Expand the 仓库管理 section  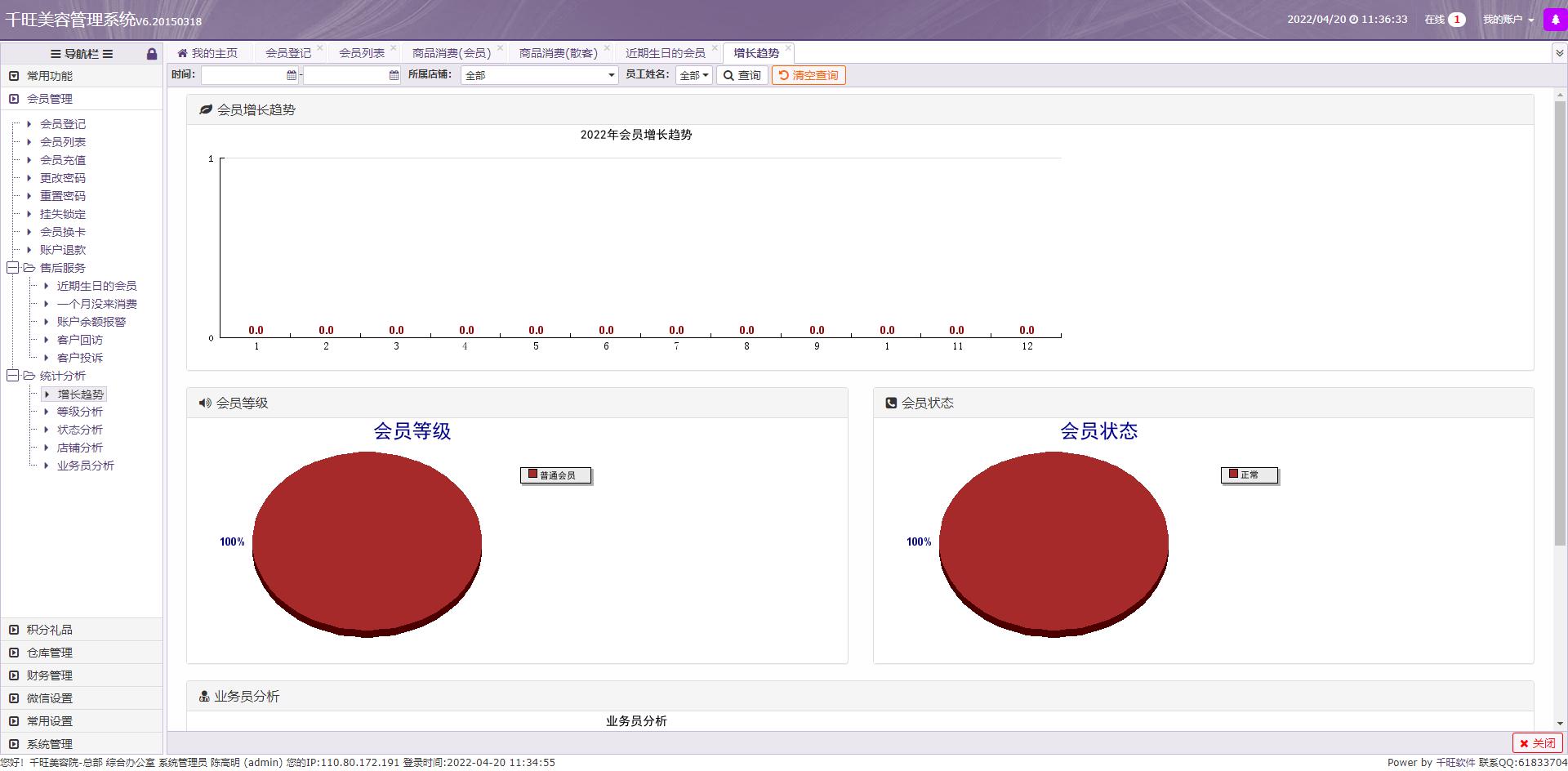[x=82, y=653]
